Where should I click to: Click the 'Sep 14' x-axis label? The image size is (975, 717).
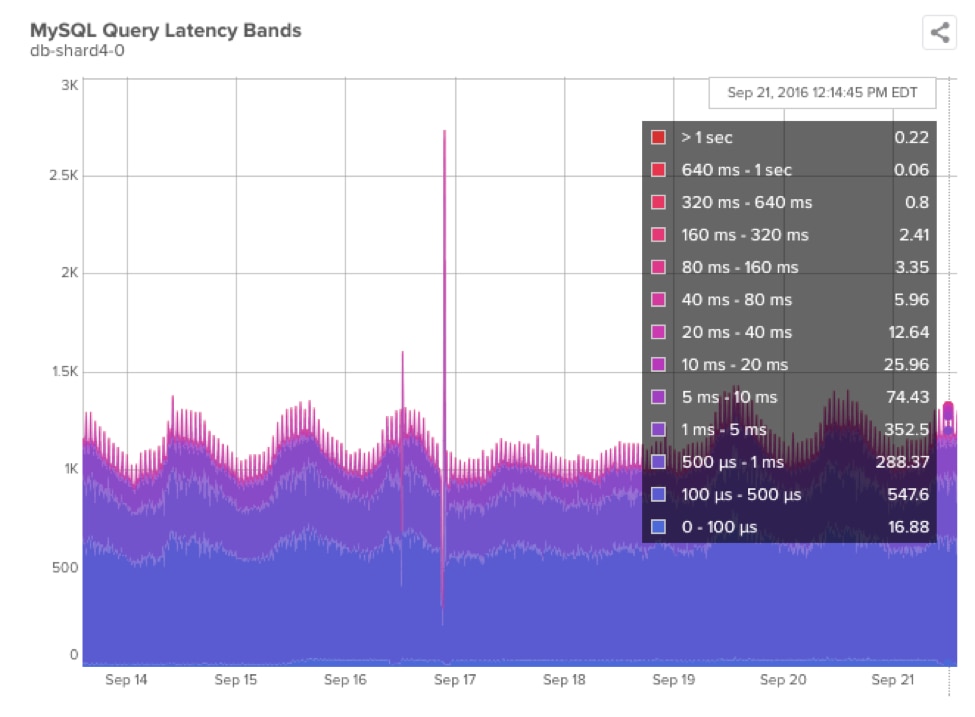[126, 680]
